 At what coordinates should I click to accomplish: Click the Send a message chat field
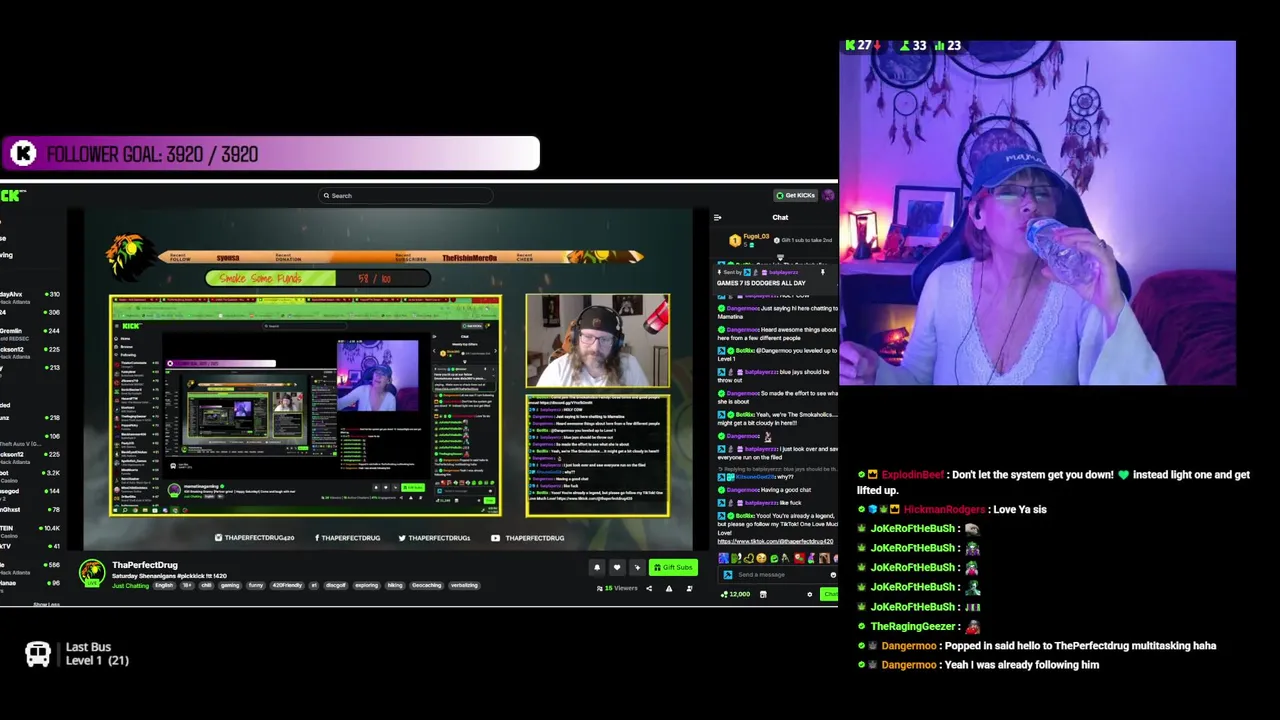click(x=778, y=575)
